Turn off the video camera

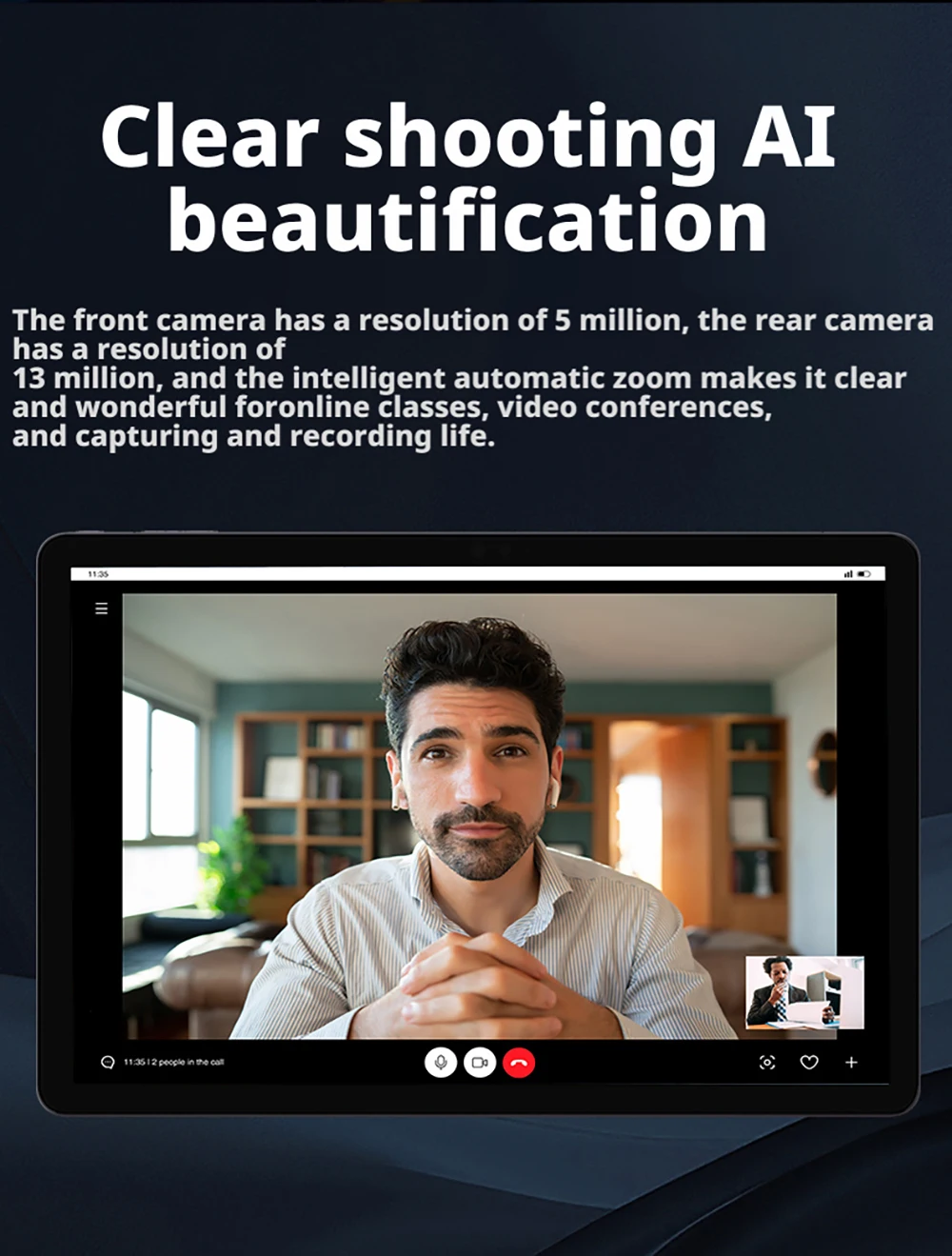480,1062
